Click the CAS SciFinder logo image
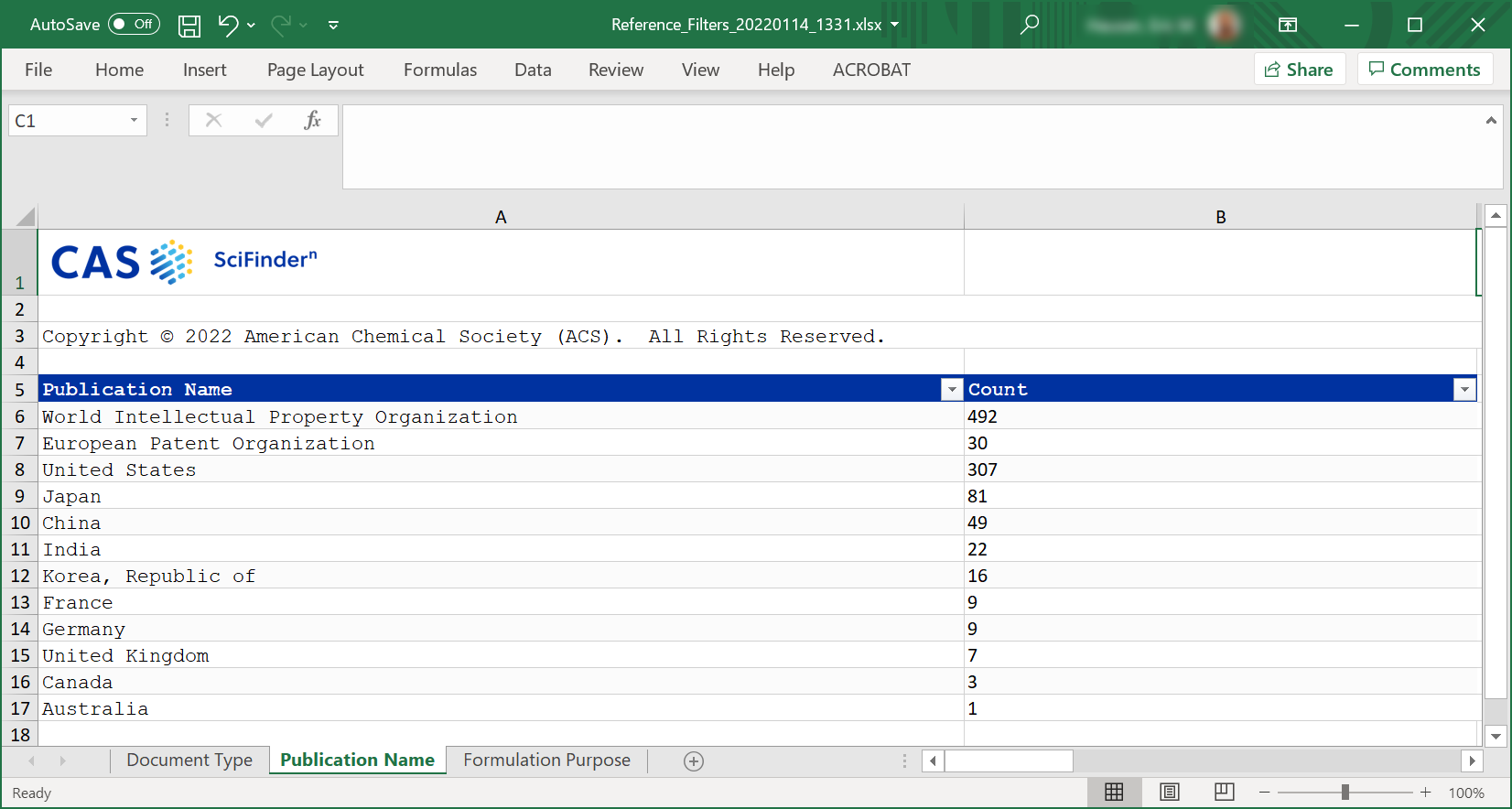This screenshot has width=1512, height=809. pos(184,262)
